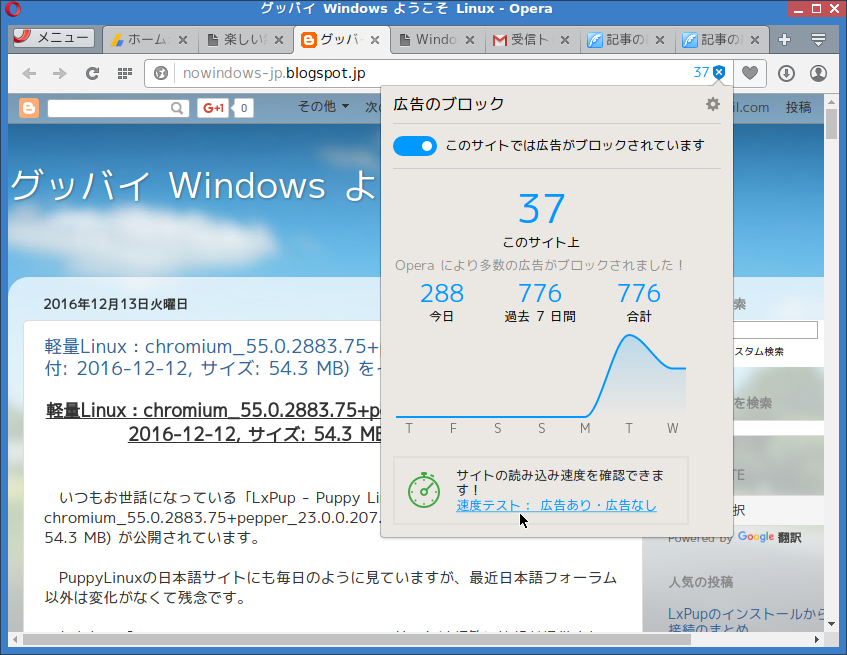
Task: Open the tab list menu icon
Action: point(818,39)
